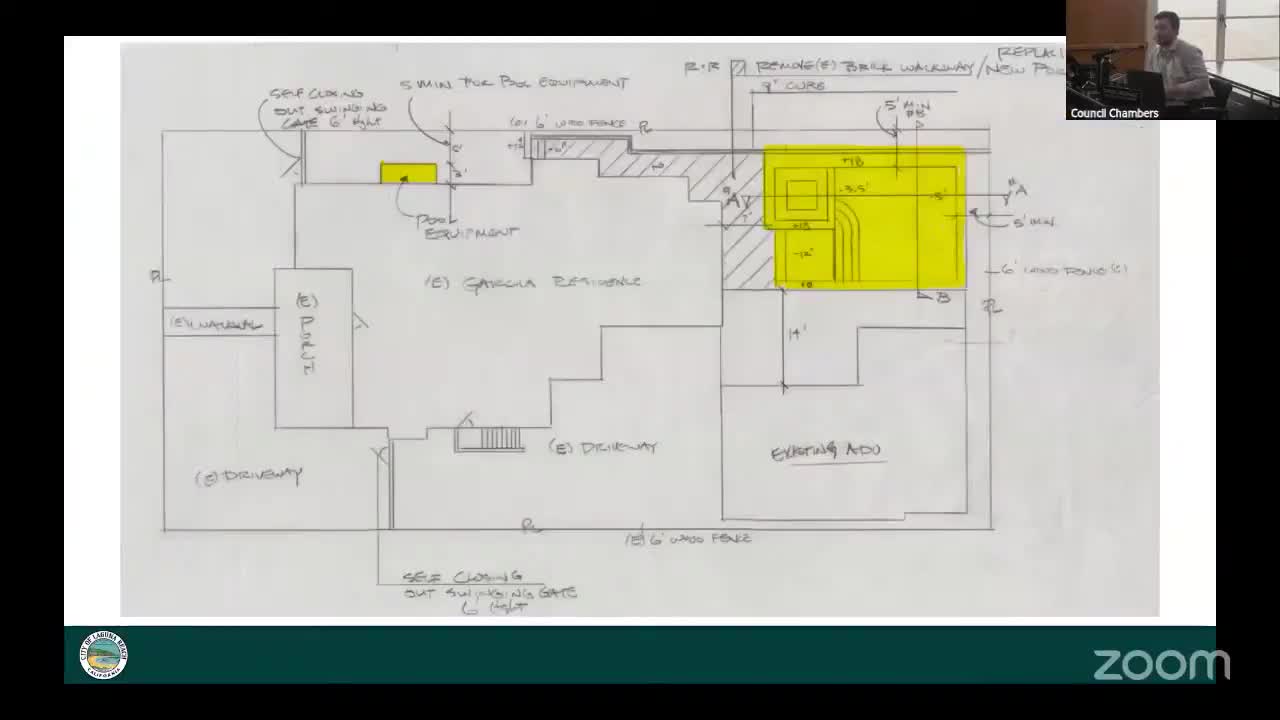The image size is (1280, 720).
Task: Click the bottom self closing gate note
Action: 489,592
